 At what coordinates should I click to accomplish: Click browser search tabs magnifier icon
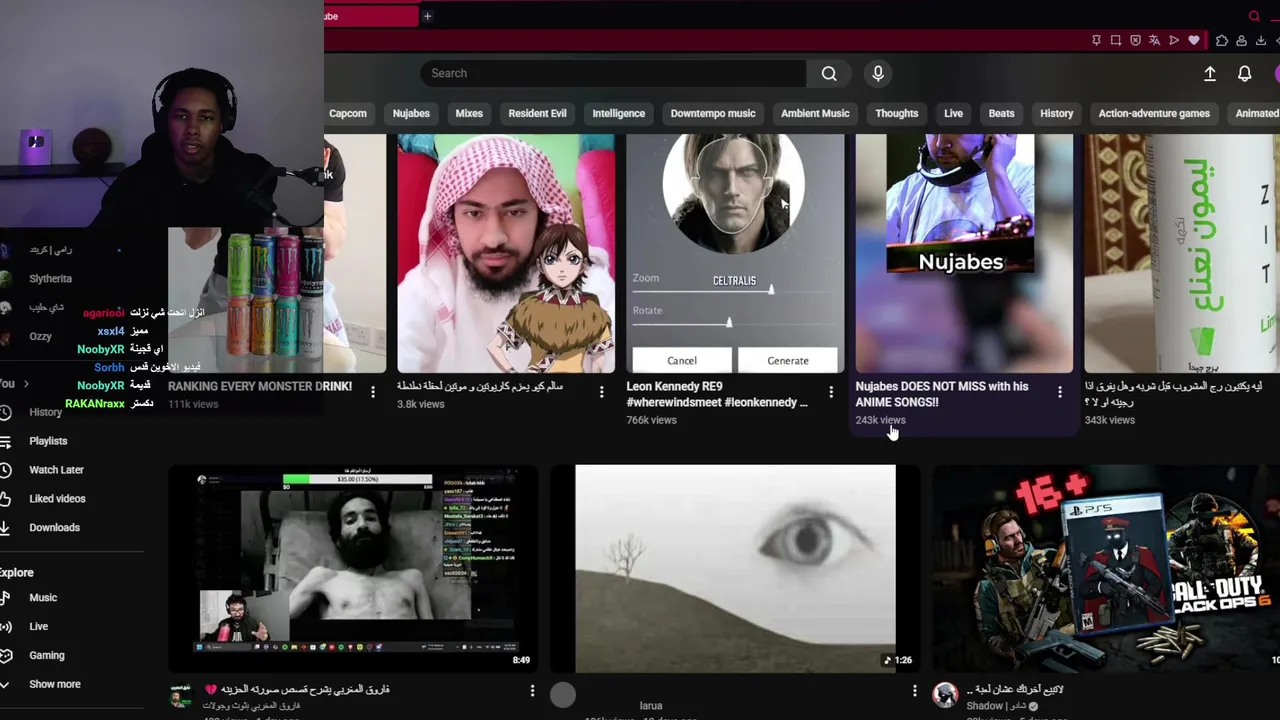1254,16
